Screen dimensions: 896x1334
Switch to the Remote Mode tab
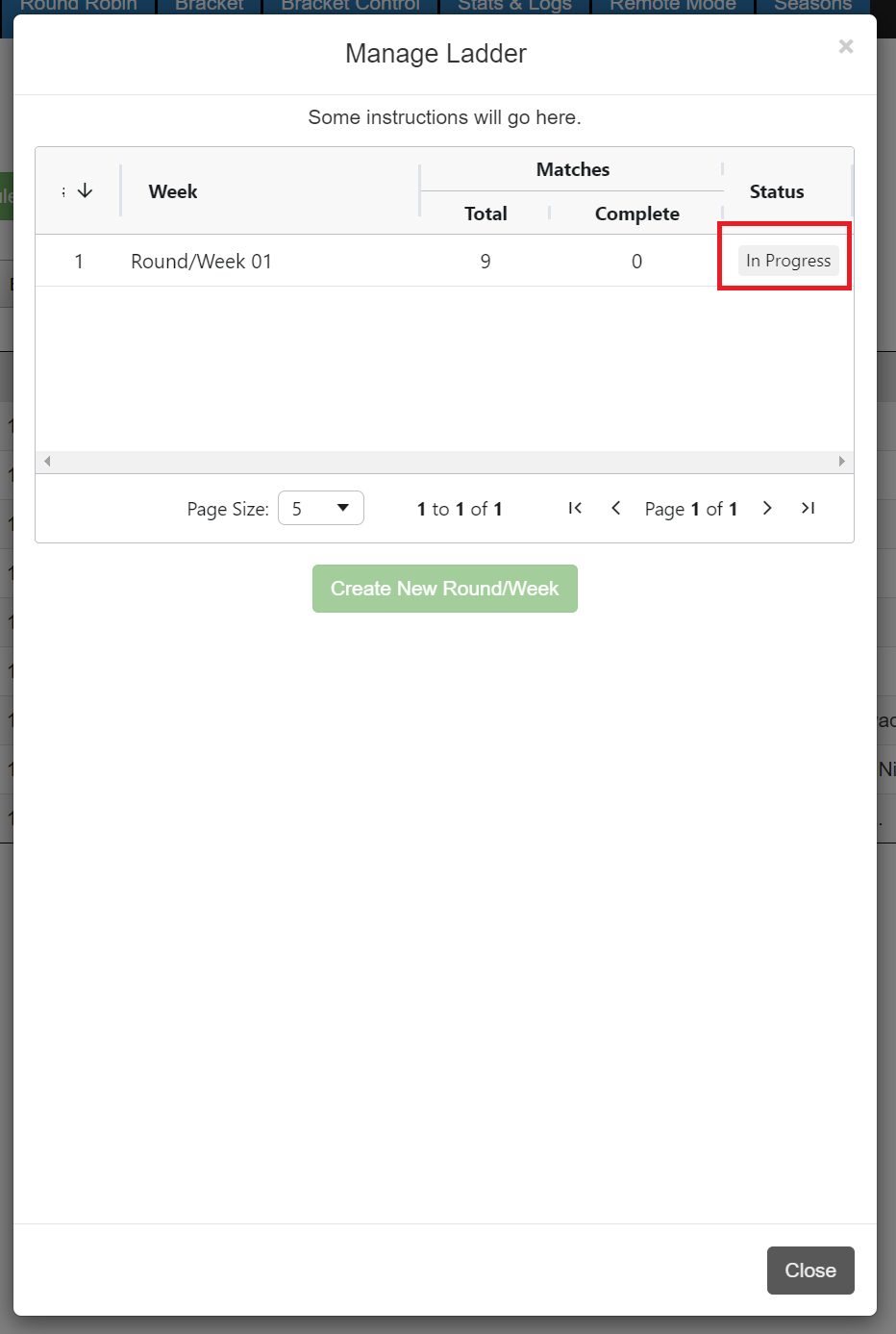[x=672, y=6]
